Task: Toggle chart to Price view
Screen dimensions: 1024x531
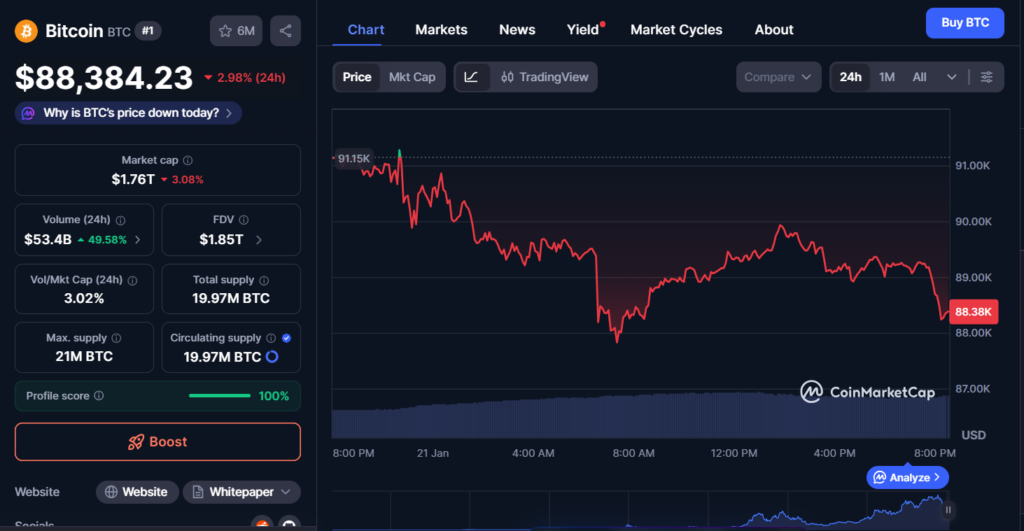Action: point(357,77)
